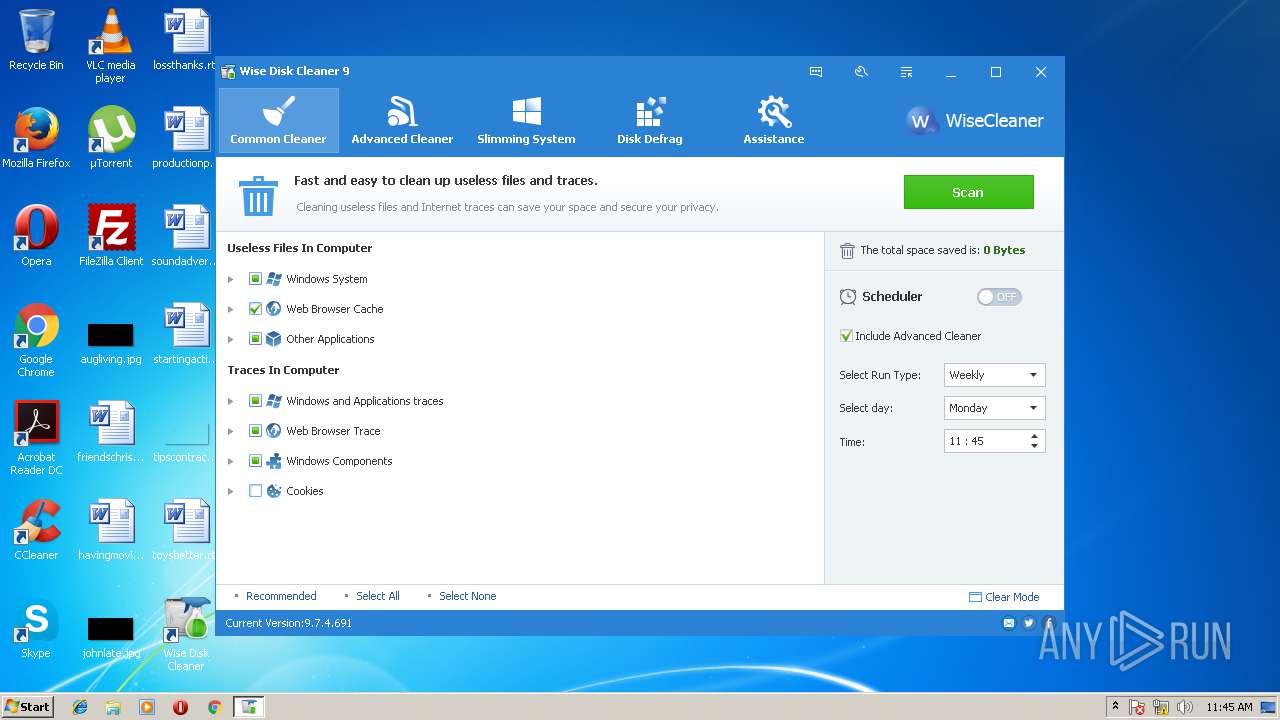The width and height of the screenshot is (1280, 720).
Task: Click the Windows Components puzzle icon
Action: (274, 461)
